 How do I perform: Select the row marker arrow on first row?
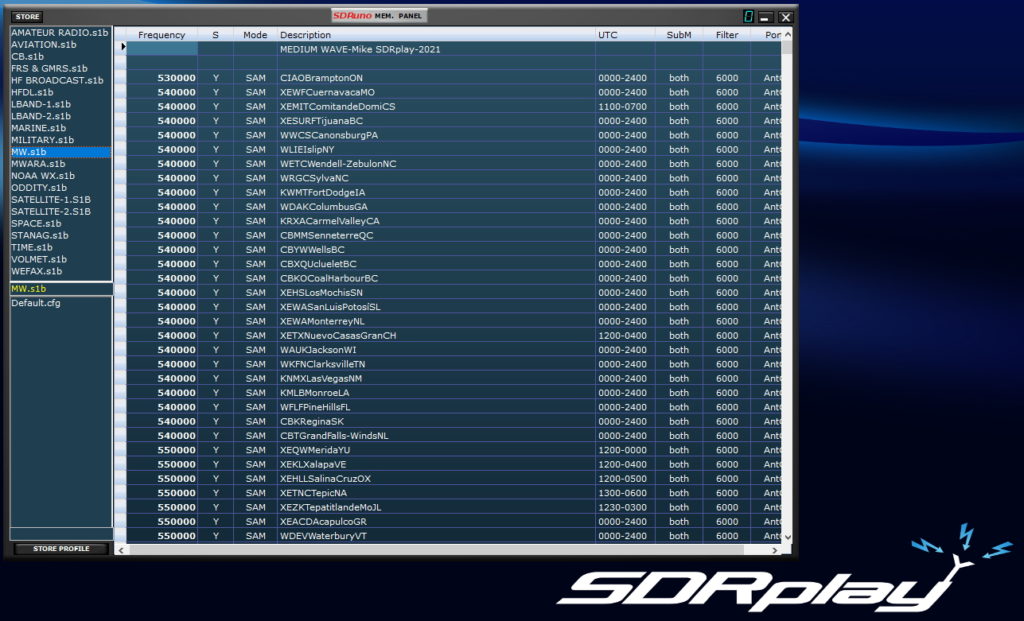pyautogui.click(x=121, y=47)
